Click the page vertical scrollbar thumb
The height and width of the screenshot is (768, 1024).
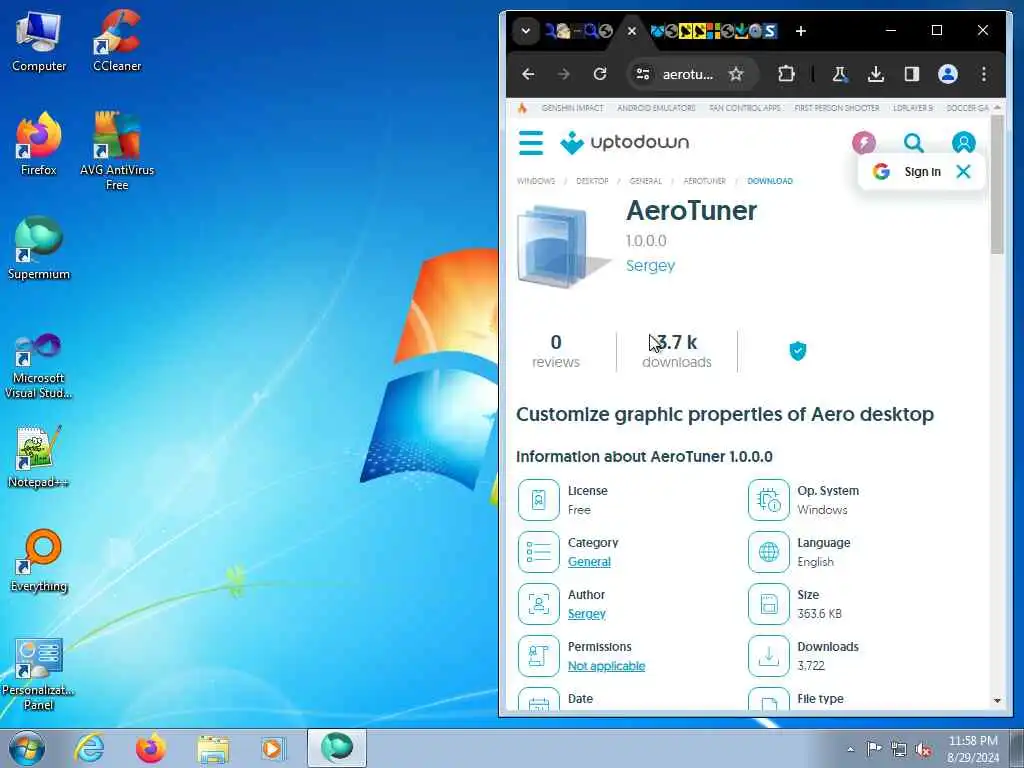pos(997,185)
